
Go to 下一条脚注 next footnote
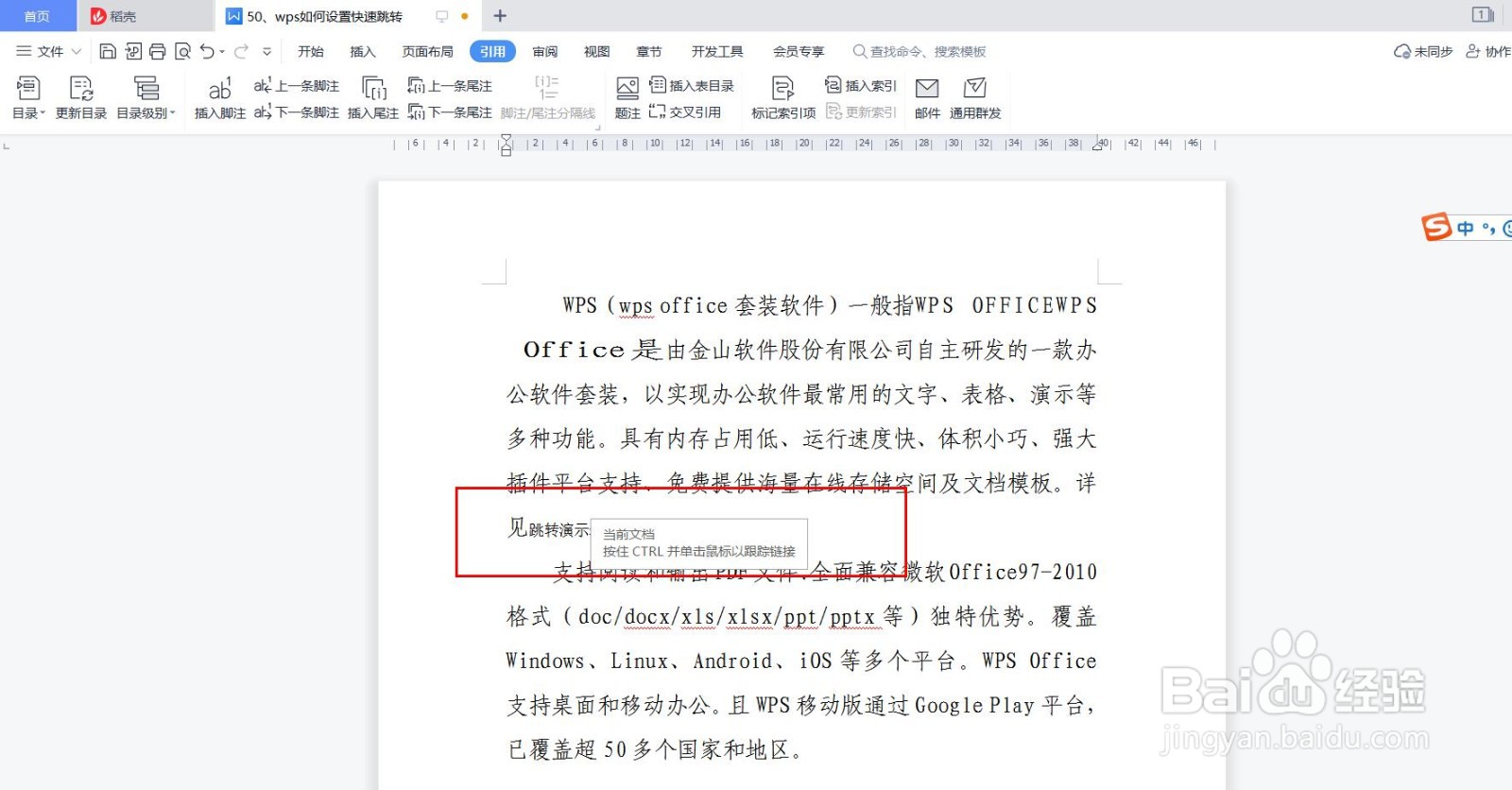(x=297, y=112)
